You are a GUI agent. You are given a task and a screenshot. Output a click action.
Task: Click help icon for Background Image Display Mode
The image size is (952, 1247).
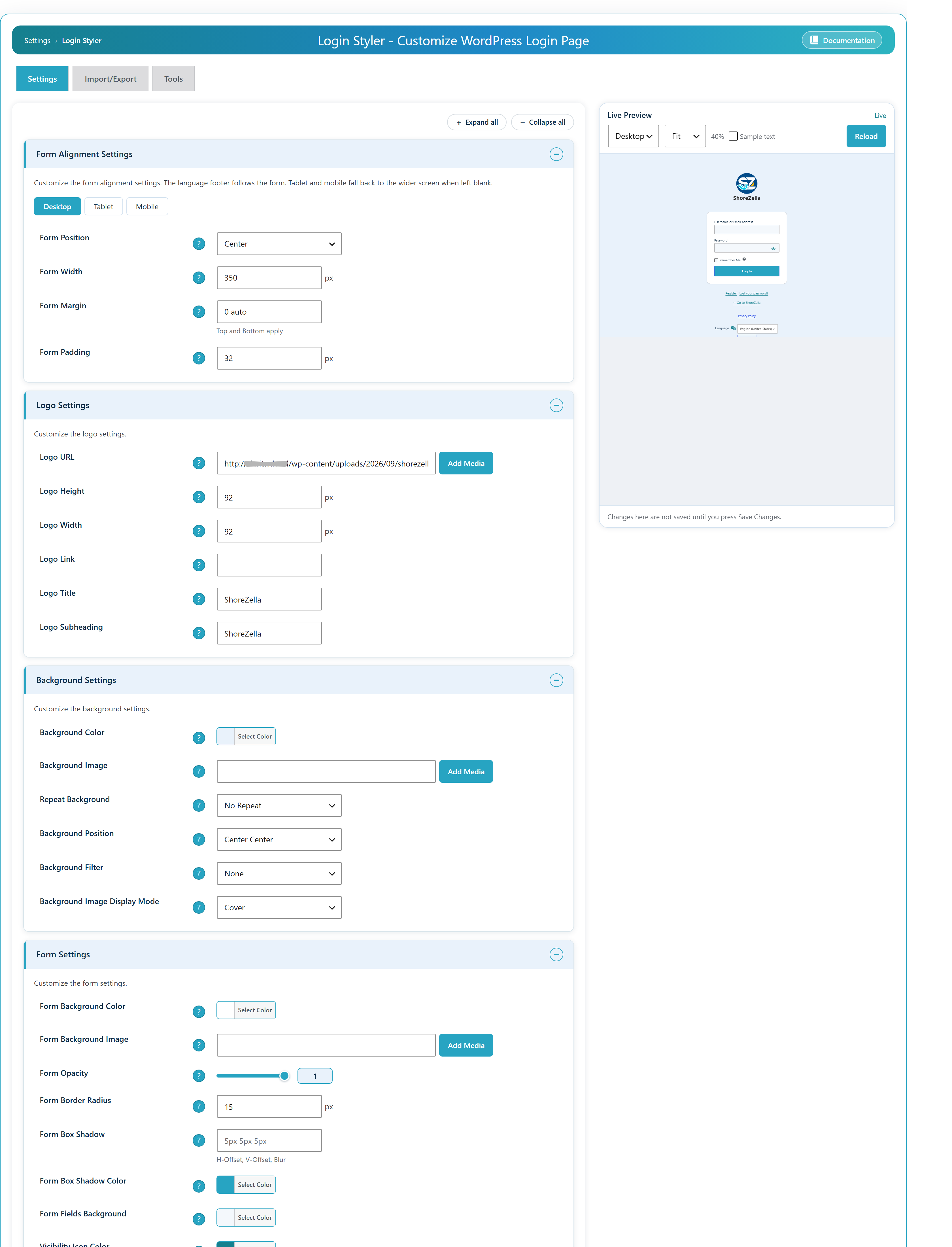click(199, 907)
